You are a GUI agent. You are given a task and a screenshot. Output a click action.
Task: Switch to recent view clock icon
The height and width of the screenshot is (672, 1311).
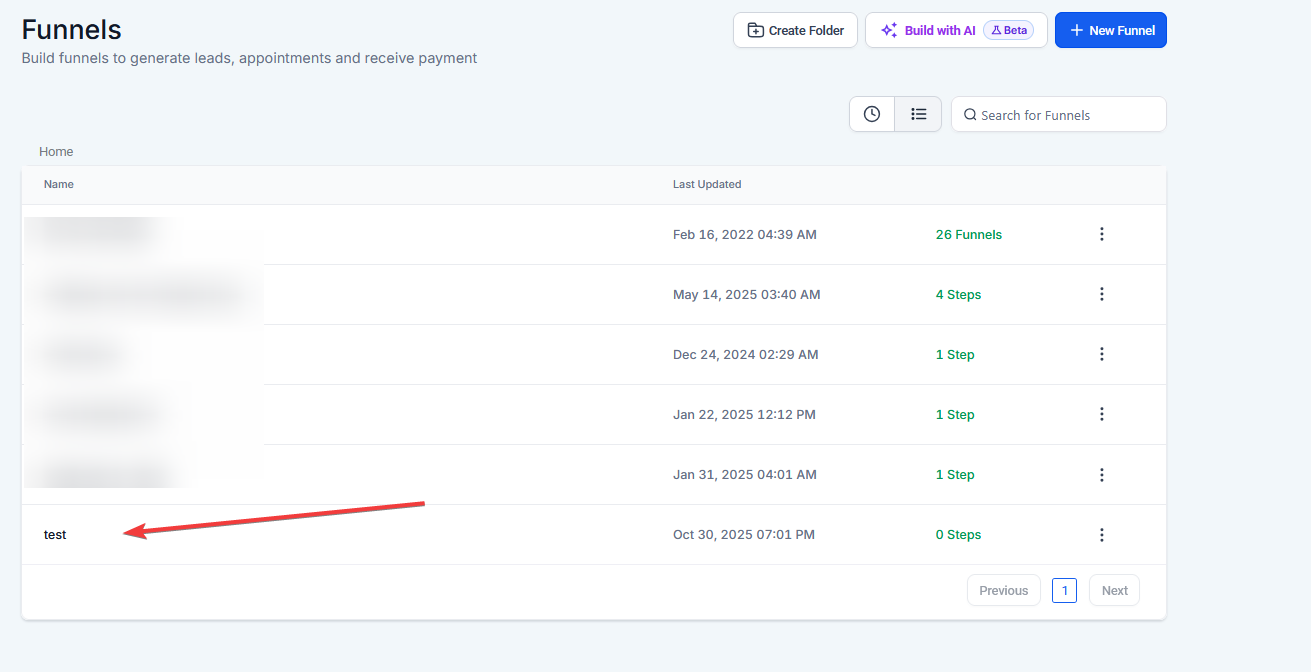coord(872,114)
